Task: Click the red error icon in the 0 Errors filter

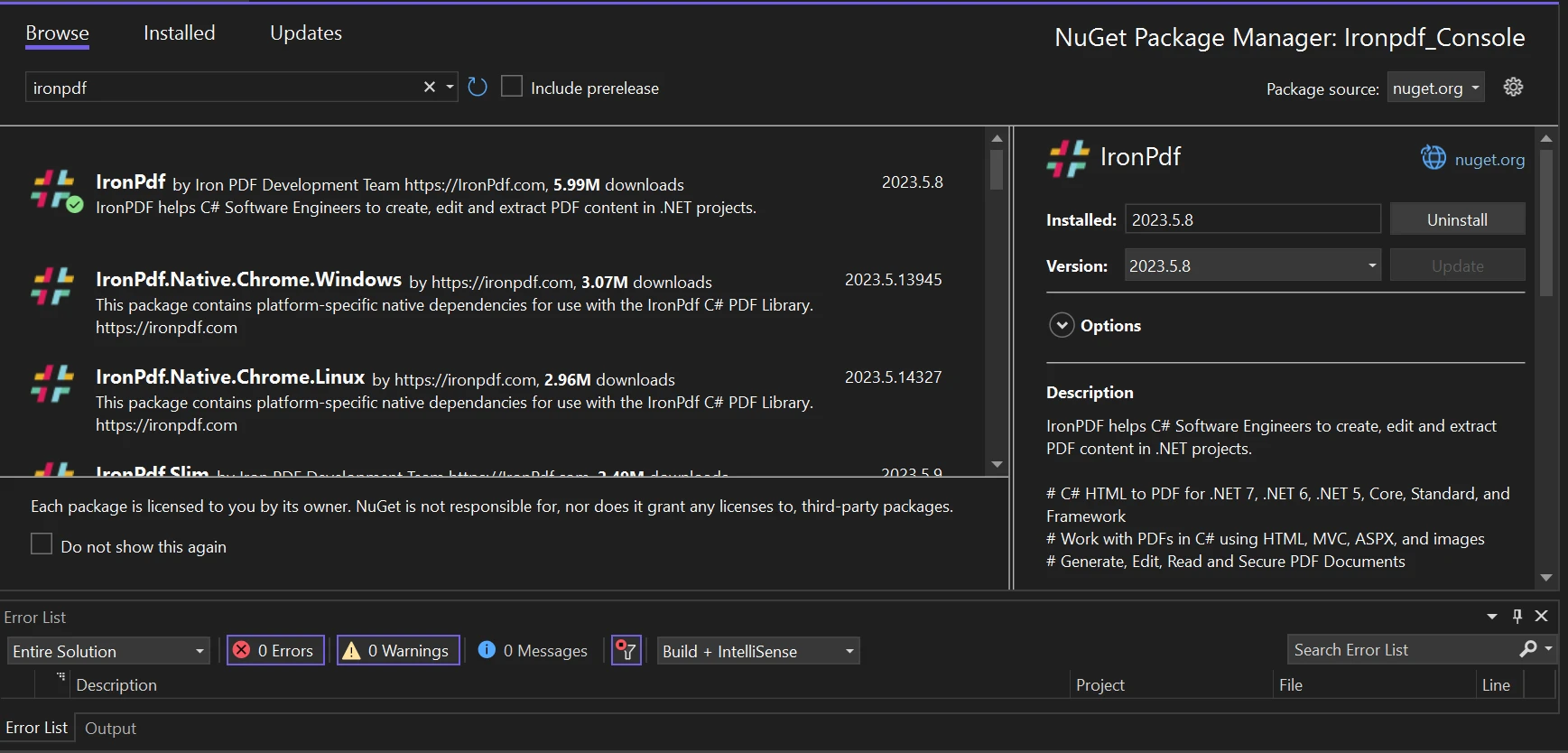Action: [242, 650]
